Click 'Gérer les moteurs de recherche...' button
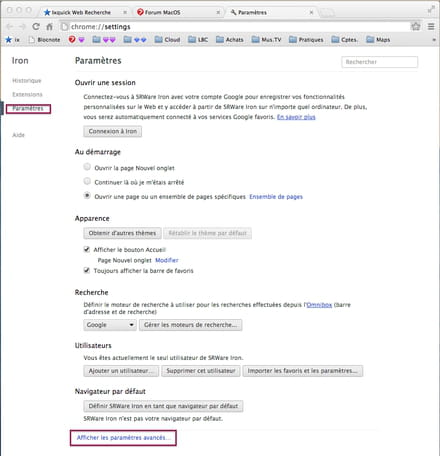Screen dimensions: 440x456 point(190,325)
